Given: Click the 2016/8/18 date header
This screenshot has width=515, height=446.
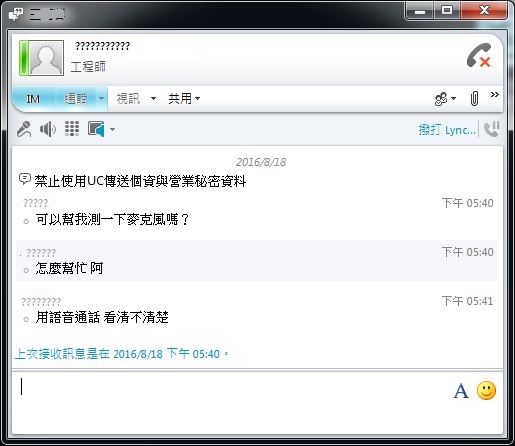Looking at the screenshot, I should (261, 162).
